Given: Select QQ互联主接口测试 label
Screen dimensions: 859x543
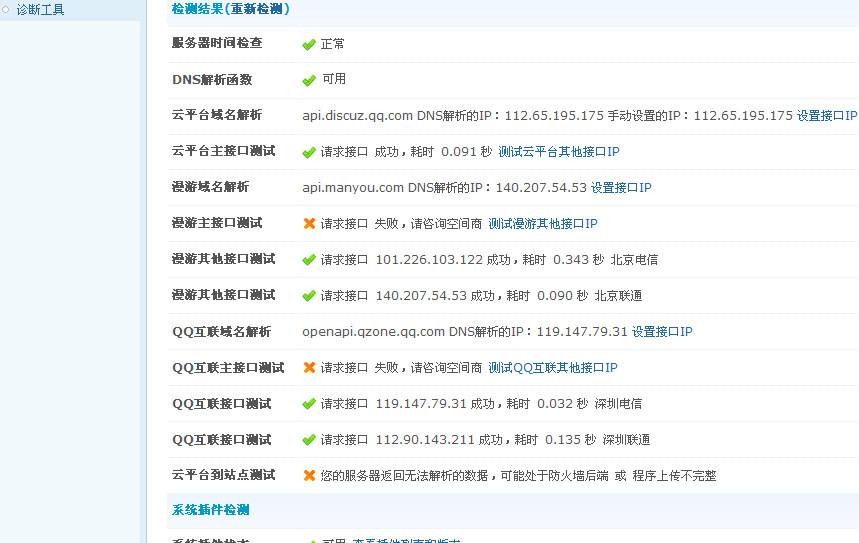Looking at the screenshot, I should click(x=228, y=368).
